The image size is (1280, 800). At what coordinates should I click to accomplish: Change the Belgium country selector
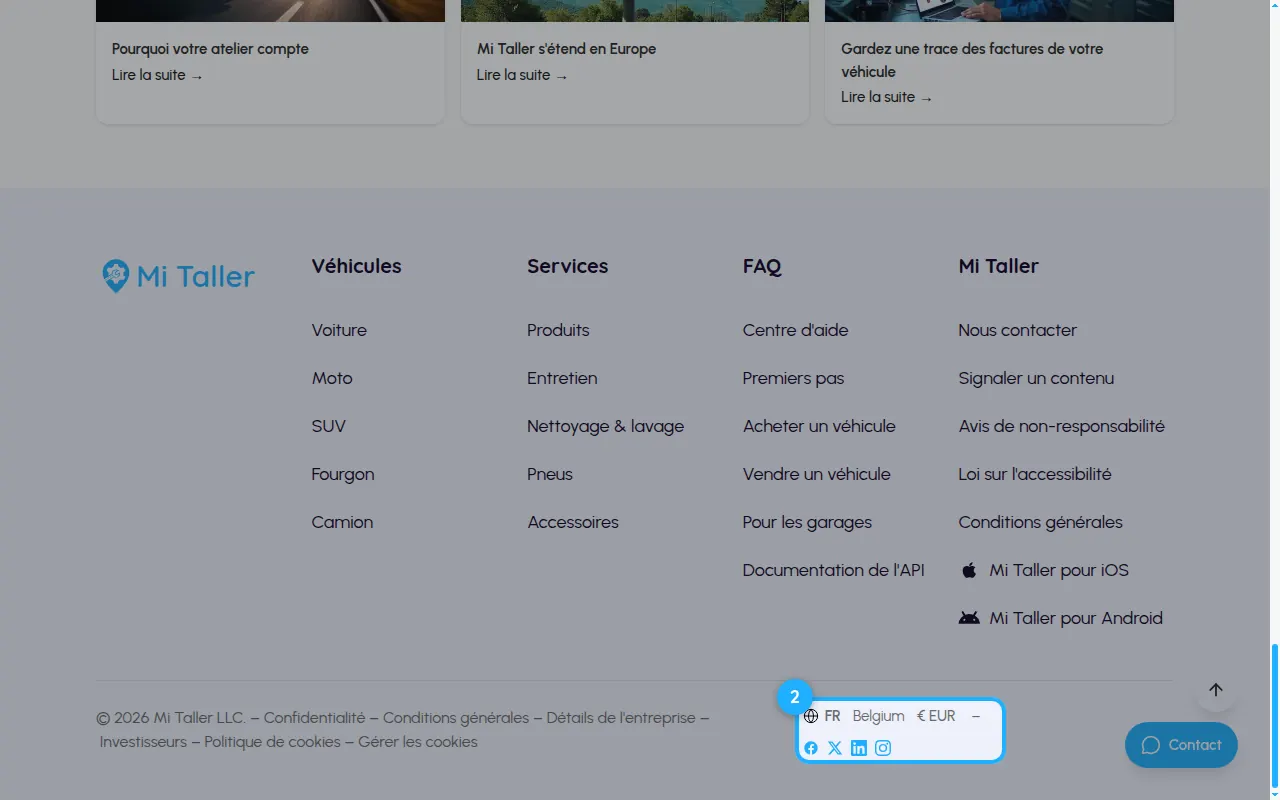tap(879, 716)
